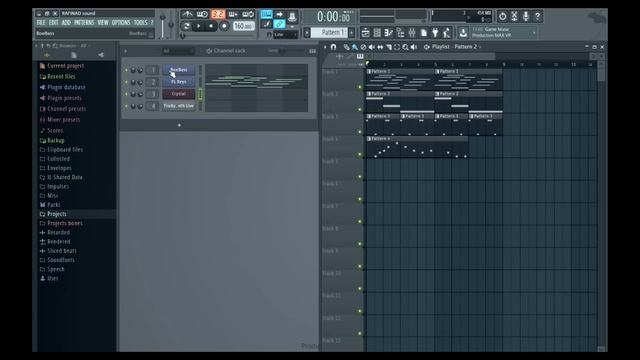Screen dimensions: 640x360
Task: Toggle the blue link/multilink icon
Action: [280, 24]
